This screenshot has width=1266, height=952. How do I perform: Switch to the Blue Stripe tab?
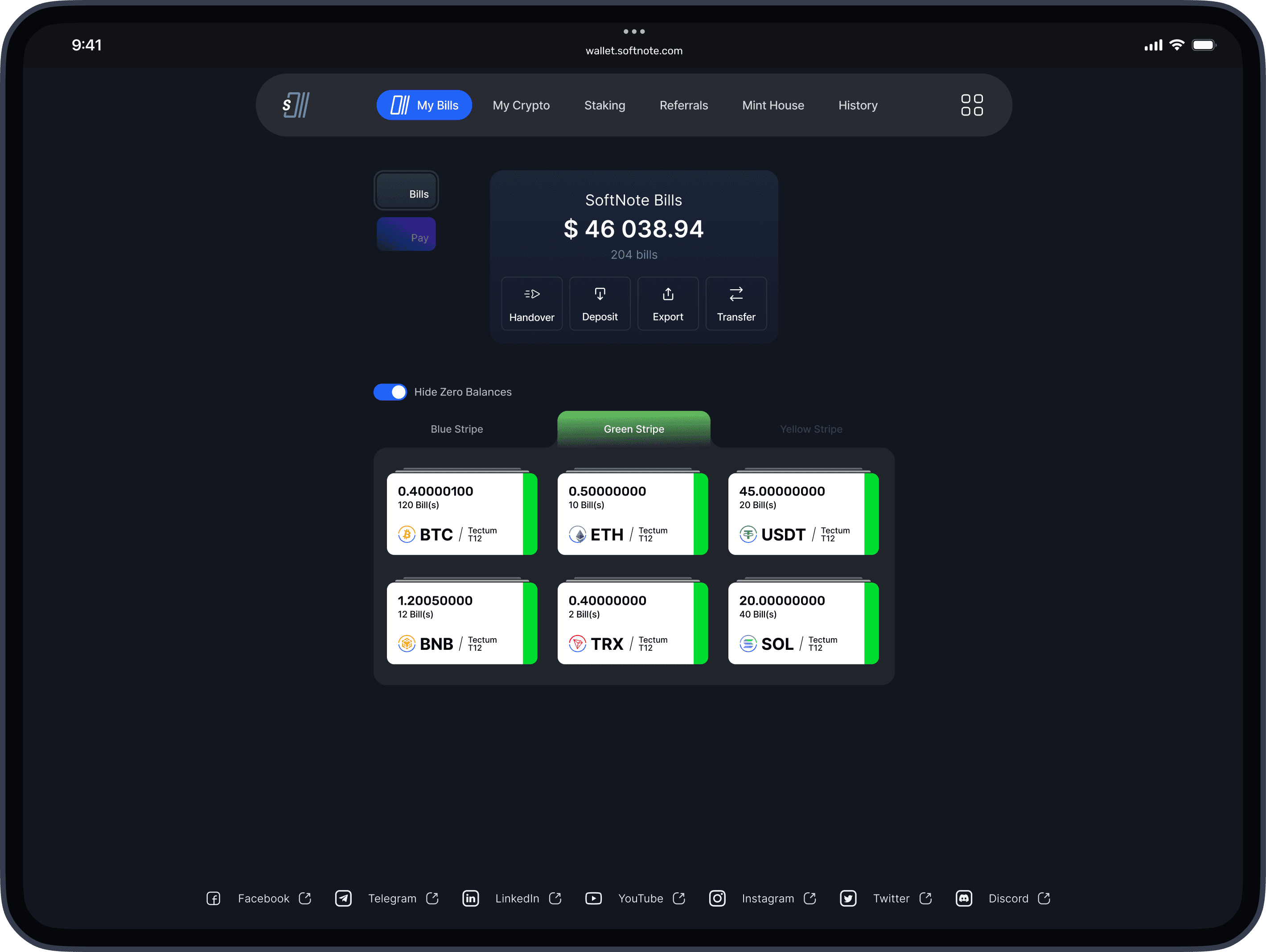(x=457, y=429)
